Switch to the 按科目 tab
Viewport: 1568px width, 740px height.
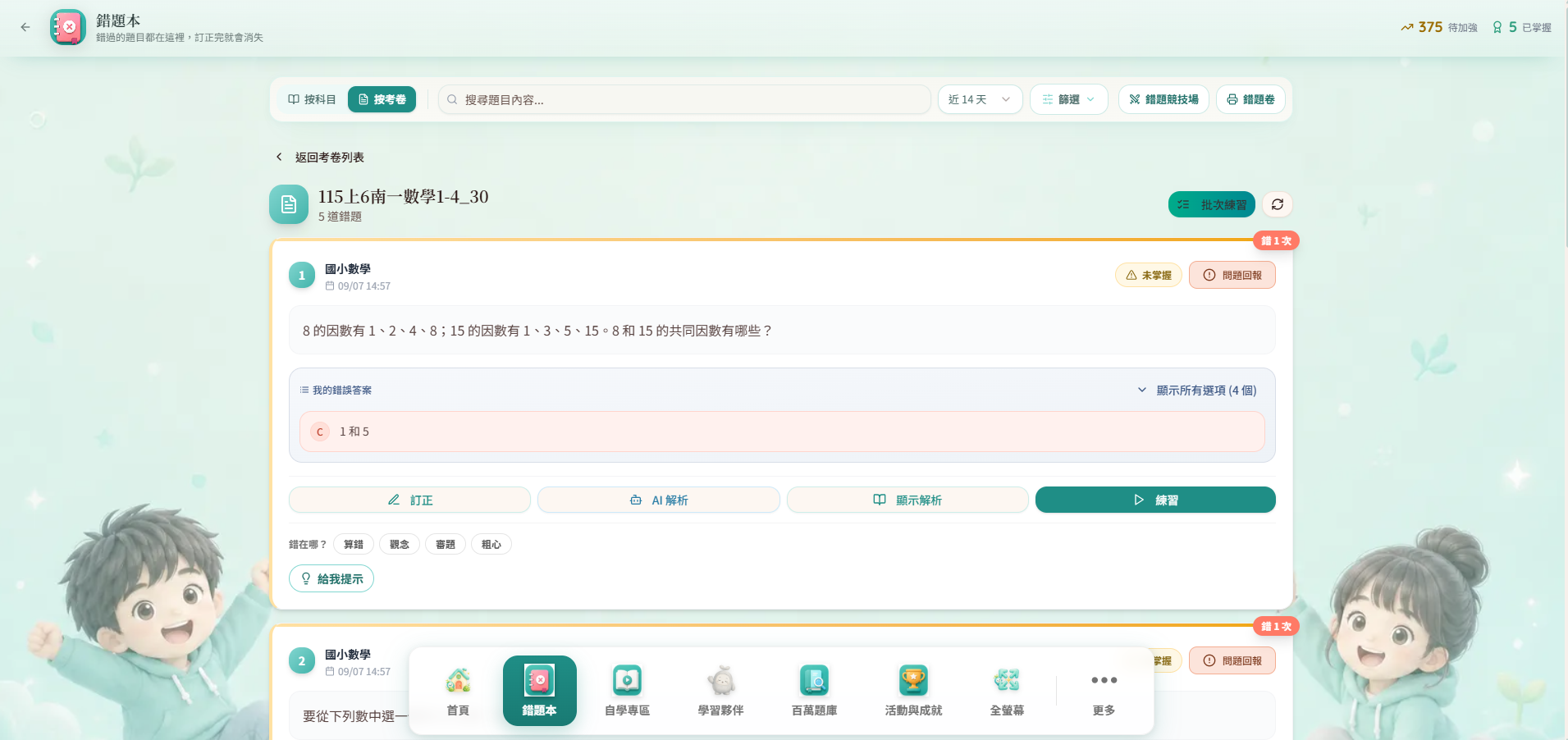point(312,99)
